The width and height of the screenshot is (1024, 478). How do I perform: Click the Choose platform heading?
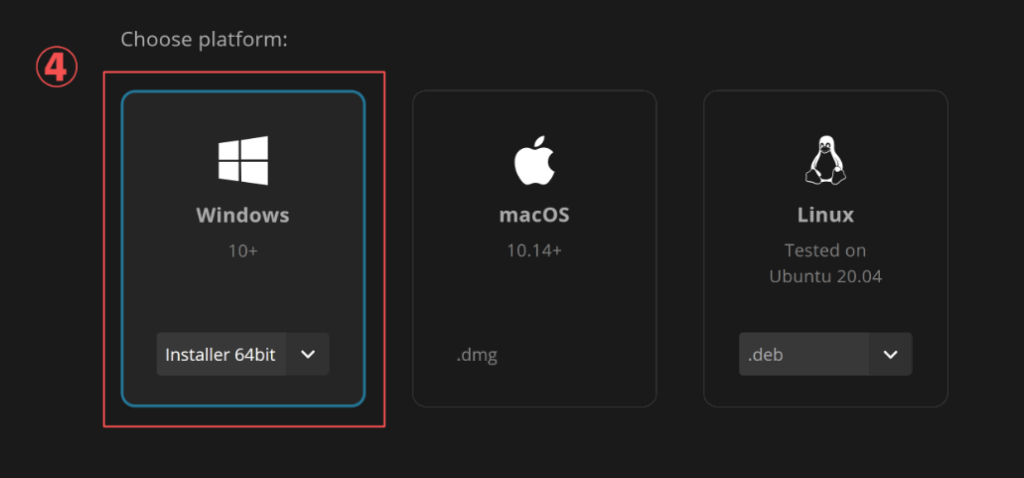[204, 40]
